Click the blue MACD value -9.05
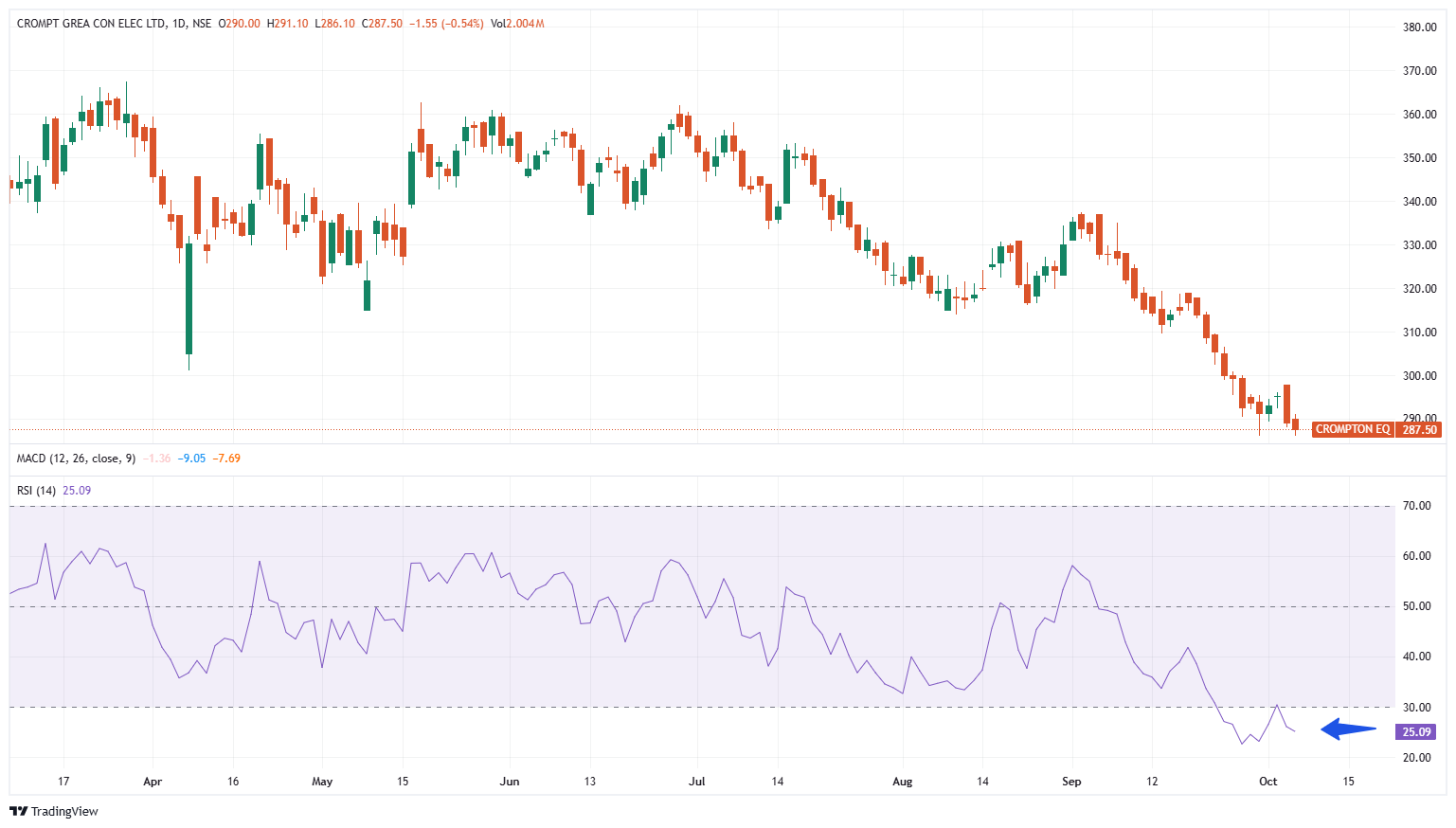Viewport: 1456px width, 828px height. [192, 459]
